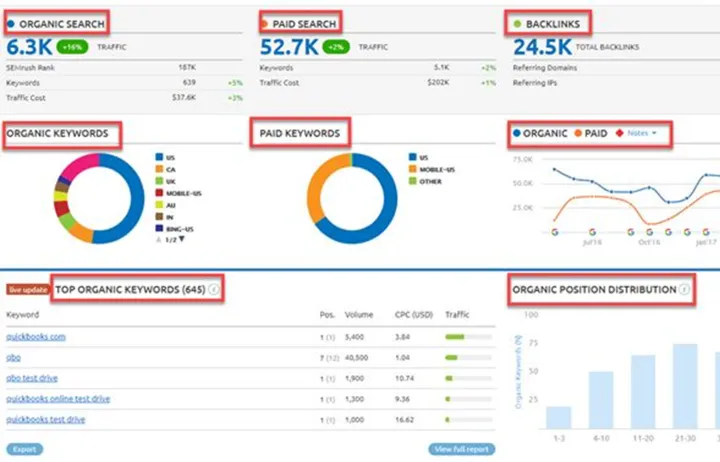720x462 pixels.
Task: Click the Referring IPs row
Action: (x=616, y=83)
